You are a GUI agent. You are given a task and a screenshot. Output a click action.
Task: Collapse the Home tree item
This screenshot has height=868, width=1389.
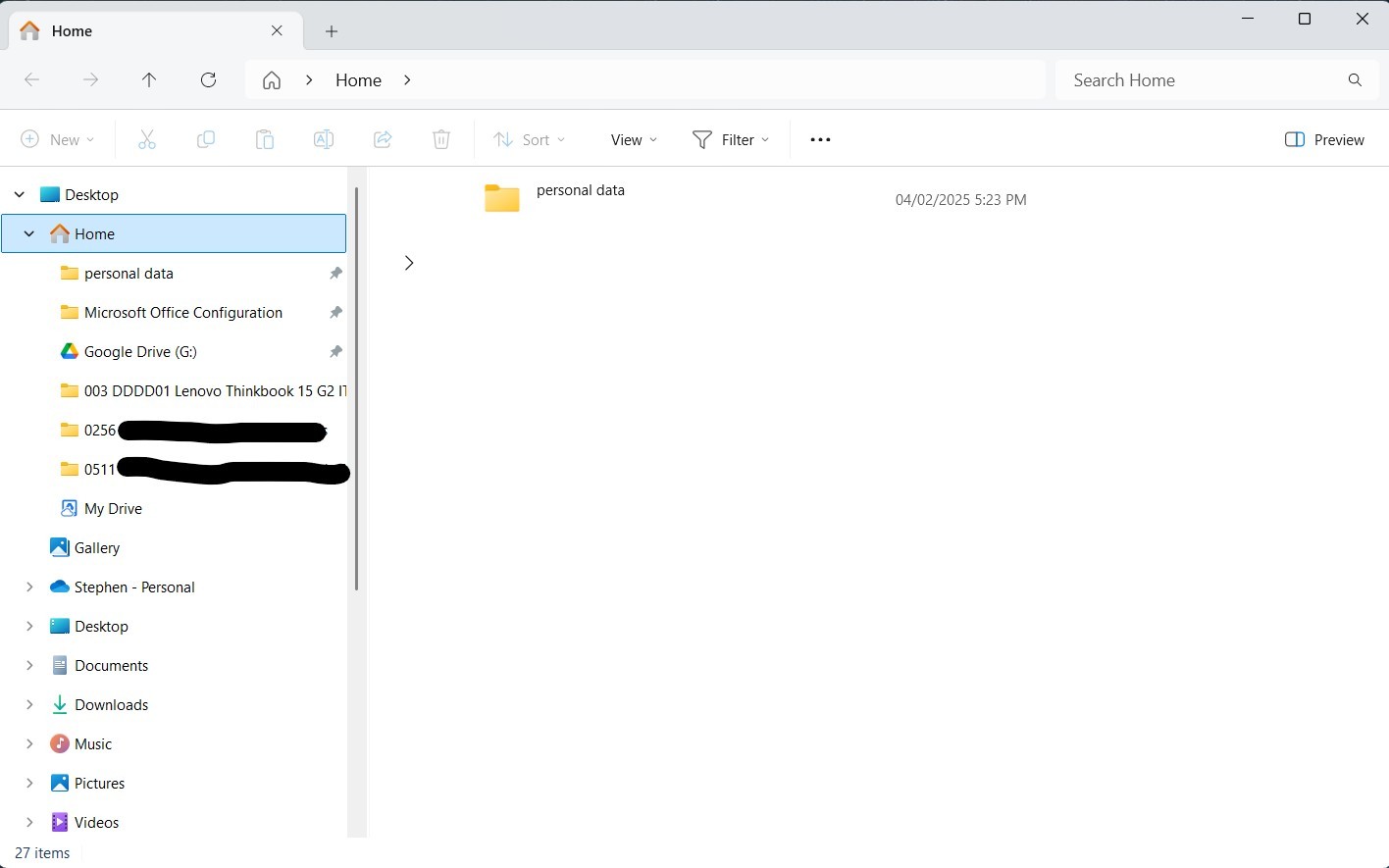[28, 233]
